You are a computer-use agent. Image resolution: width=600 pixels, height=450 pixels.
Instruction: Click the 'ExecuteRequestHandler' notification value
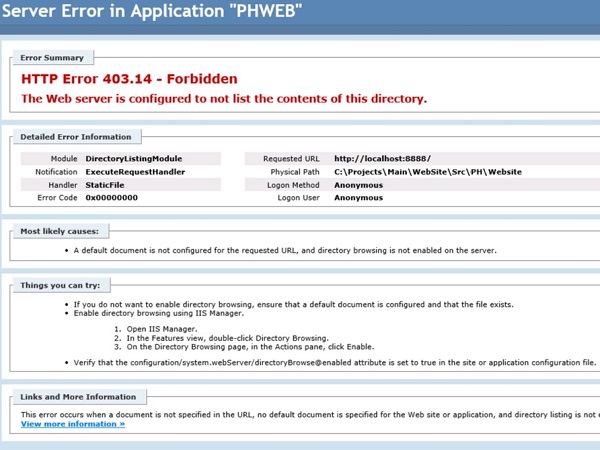[135, 172]
